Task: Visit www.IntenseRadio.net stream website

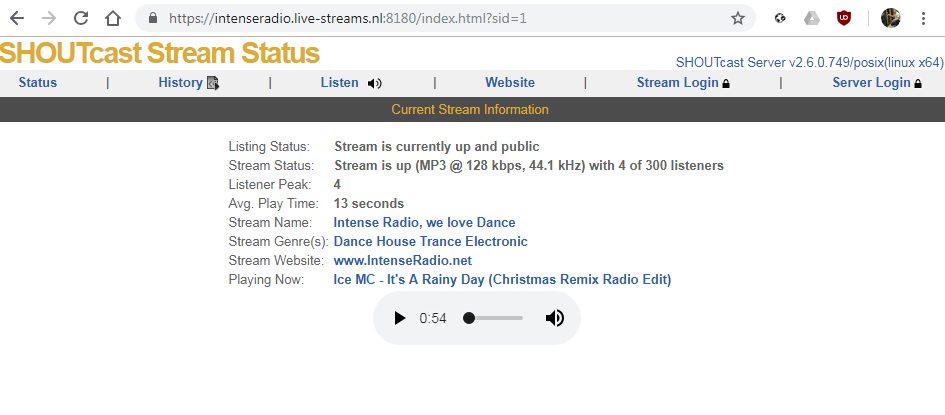Action: (x=403, y=261)
